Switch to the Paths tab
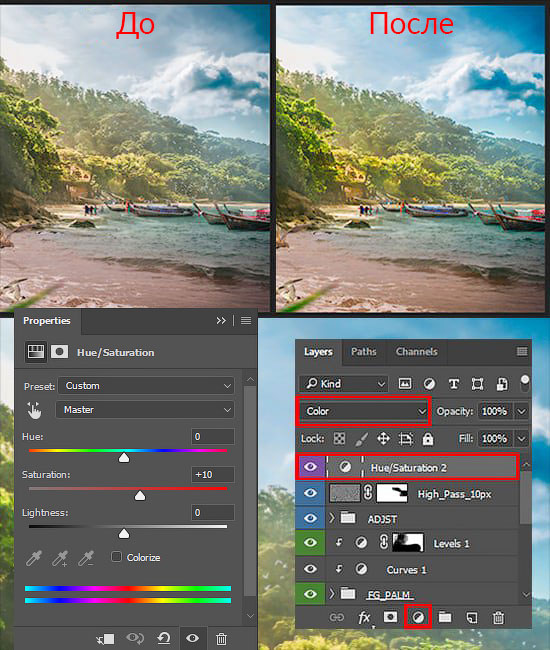Screen dimensions: 550x650 pyautogui.click(x=363, y=352)
